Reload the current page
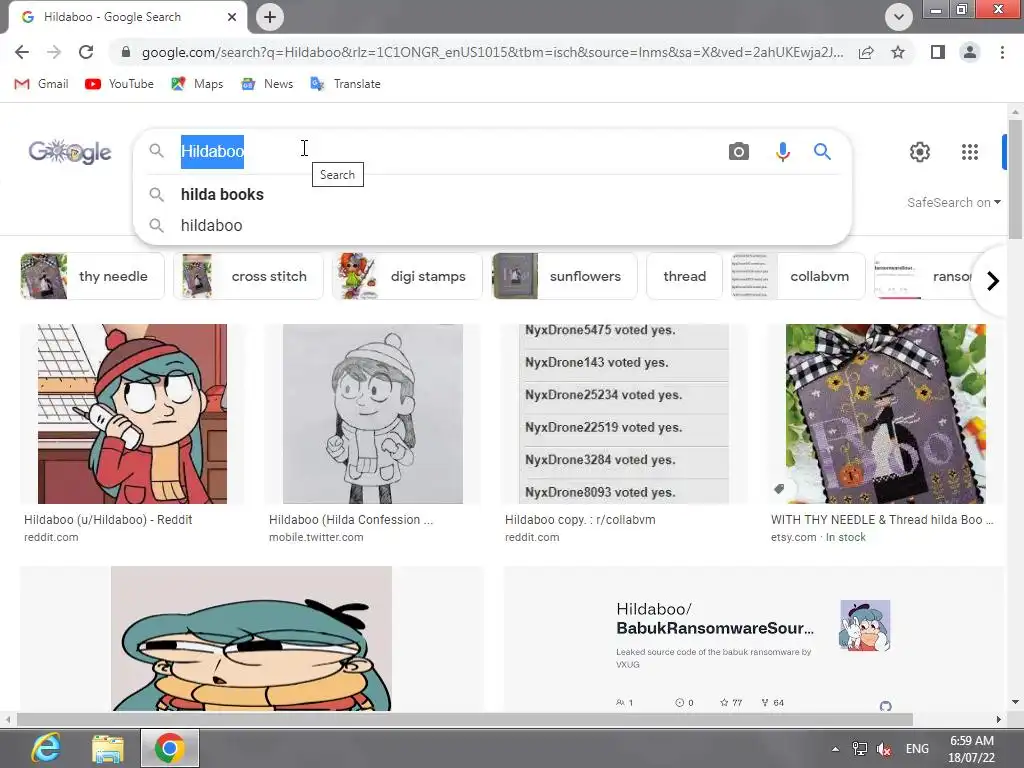The width and height of the screenshot is (1024, 768). pyautogui.click(x=86, y=52)
